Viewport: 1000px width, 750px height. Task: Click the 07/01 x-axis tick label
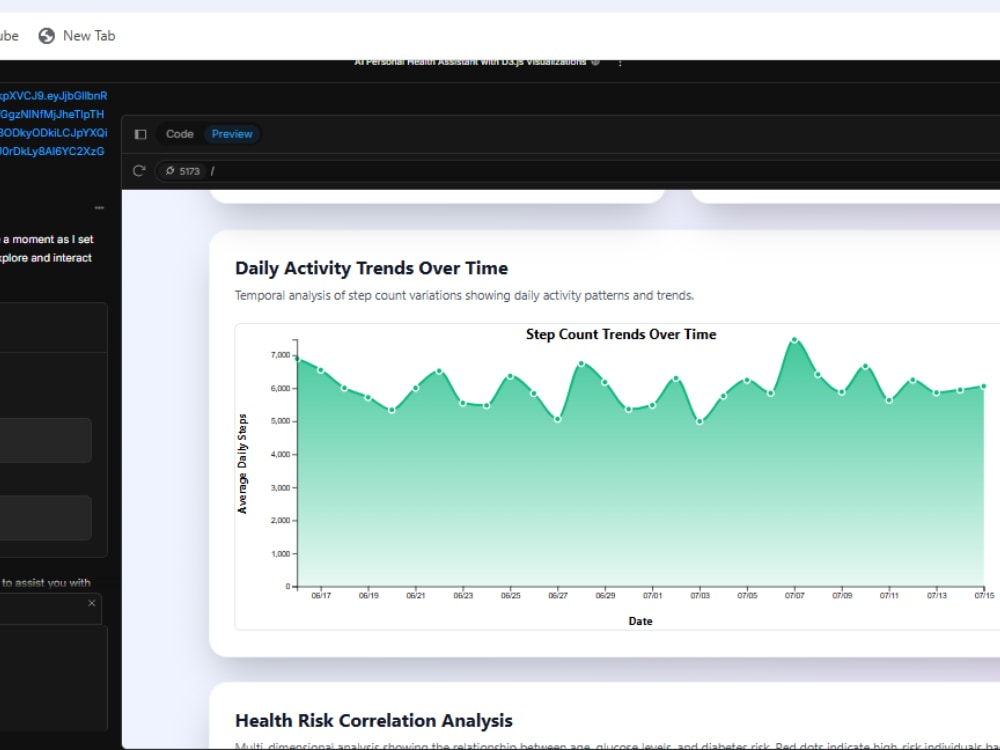(x=652, y=596)
